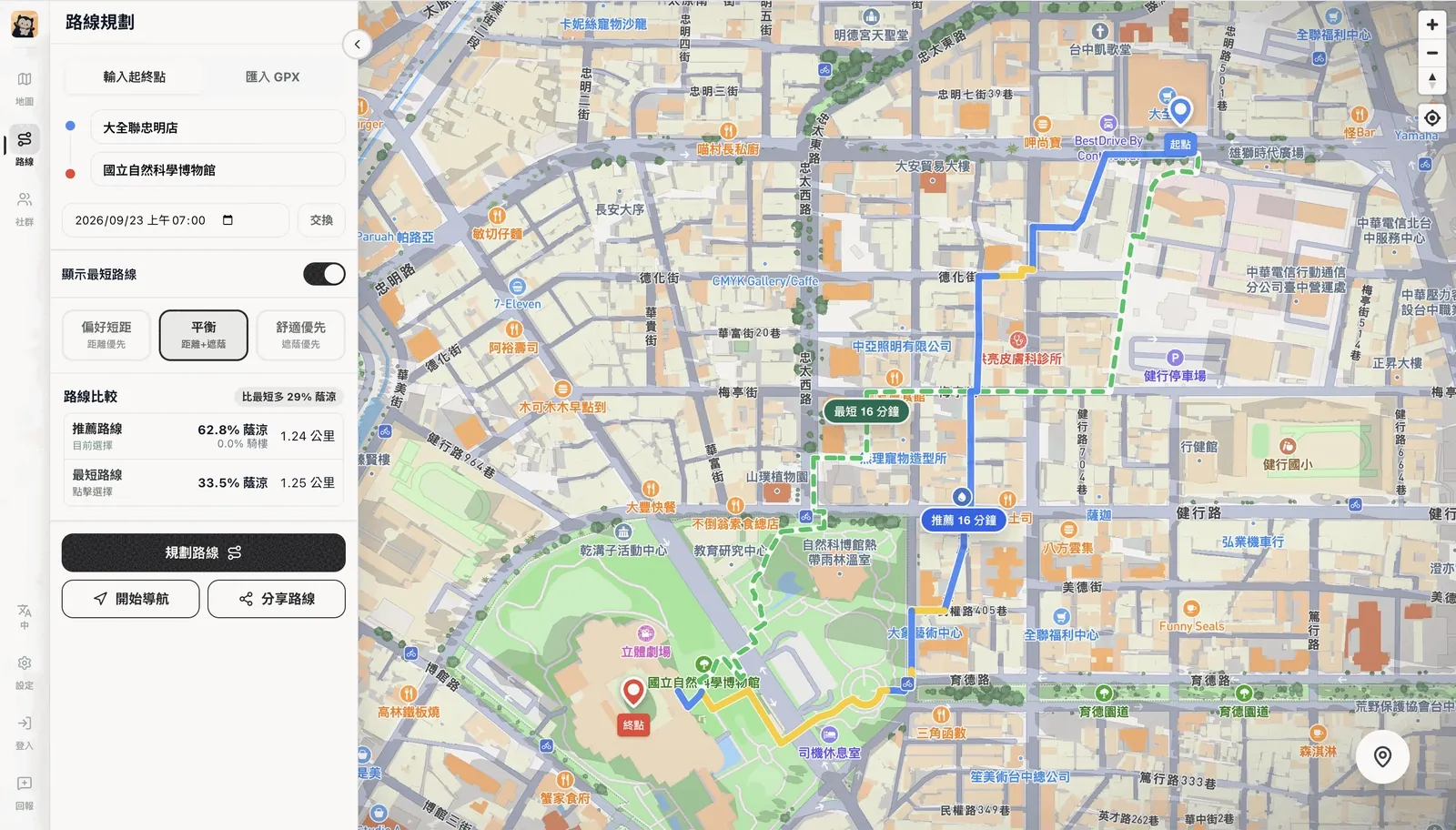Viewport: 1456px width, 830px height.
Task: Click the 登入 login icon
Action: [x=25, y=732]
